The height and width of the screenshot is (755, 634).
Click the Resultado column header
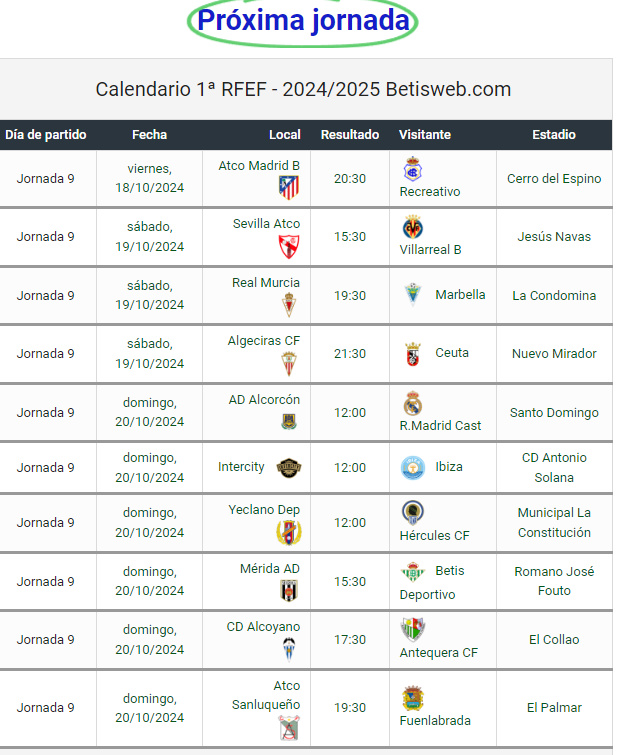pos(350,135)
